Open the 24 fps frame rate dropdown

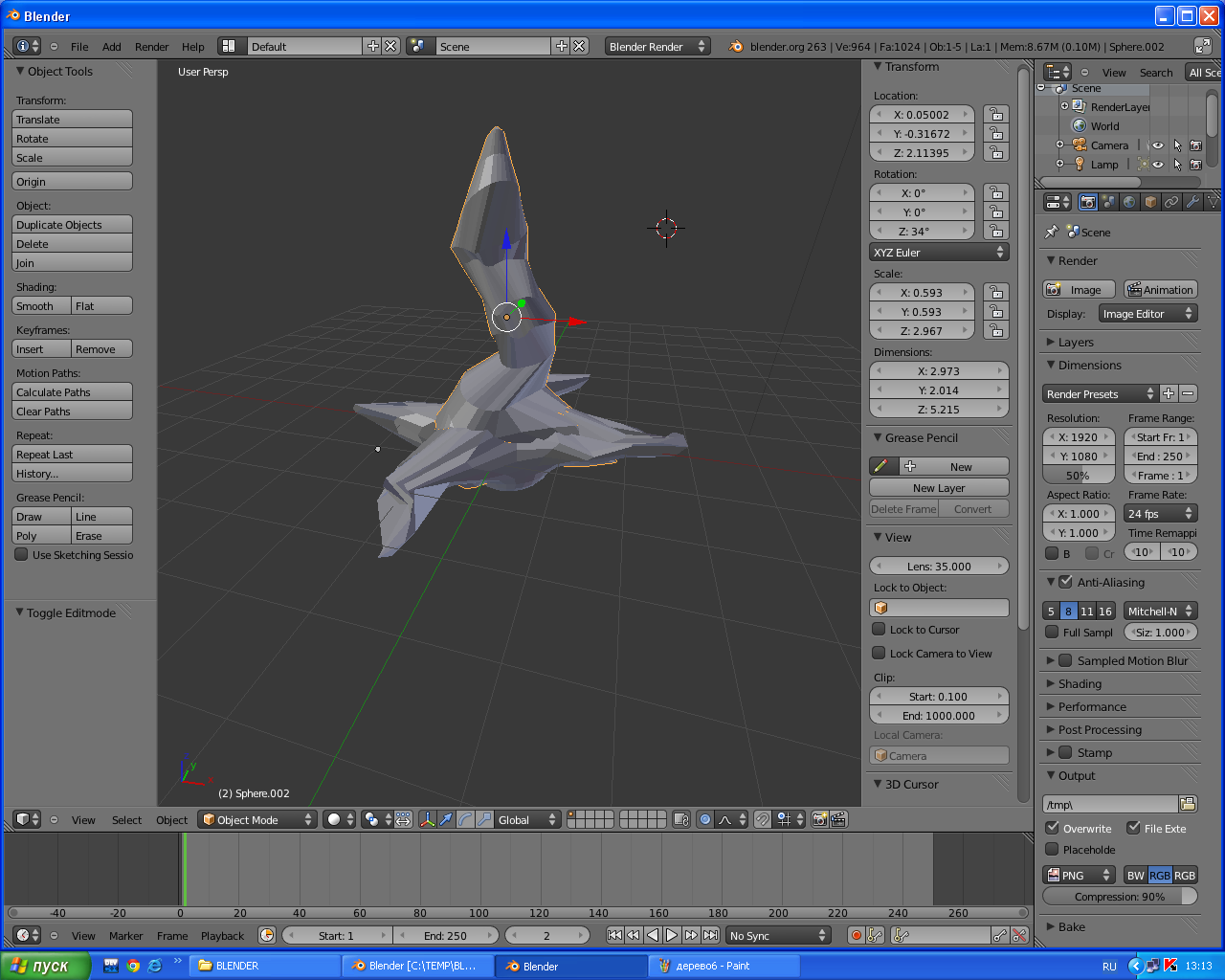(x=1161, y=514)
